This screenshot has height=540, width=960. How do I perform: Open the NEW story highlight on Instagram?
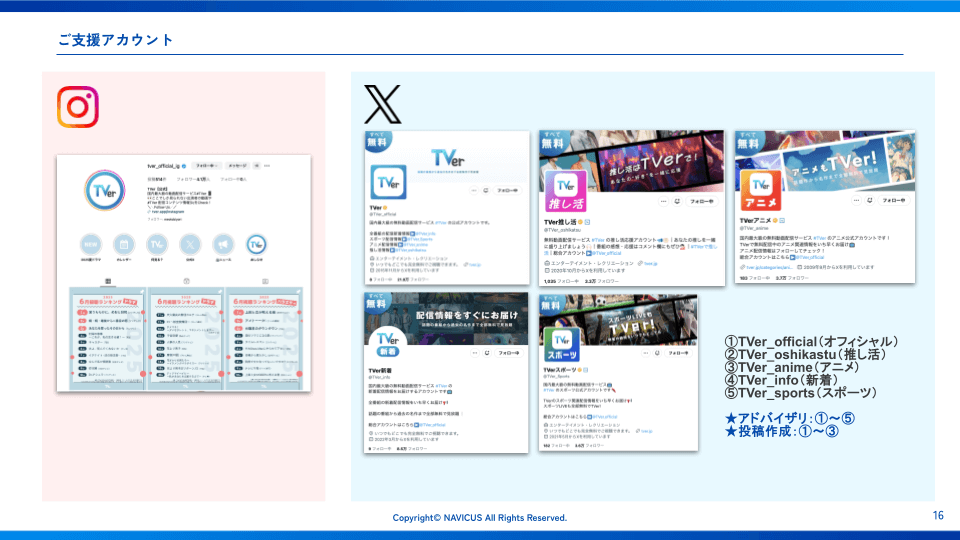91,244
